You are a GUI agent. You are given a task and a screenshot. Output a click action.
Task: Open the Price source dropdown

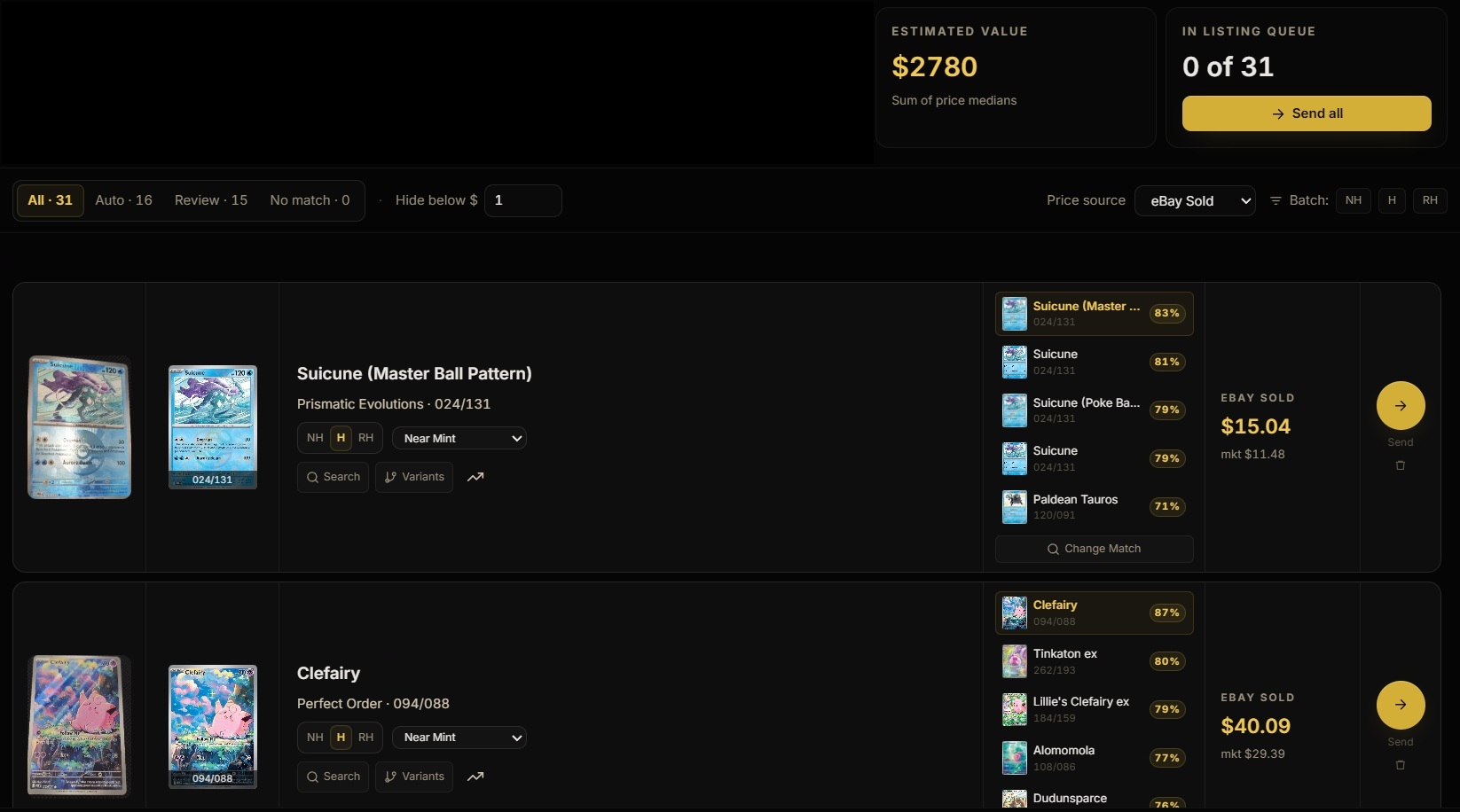[1194, 201]
